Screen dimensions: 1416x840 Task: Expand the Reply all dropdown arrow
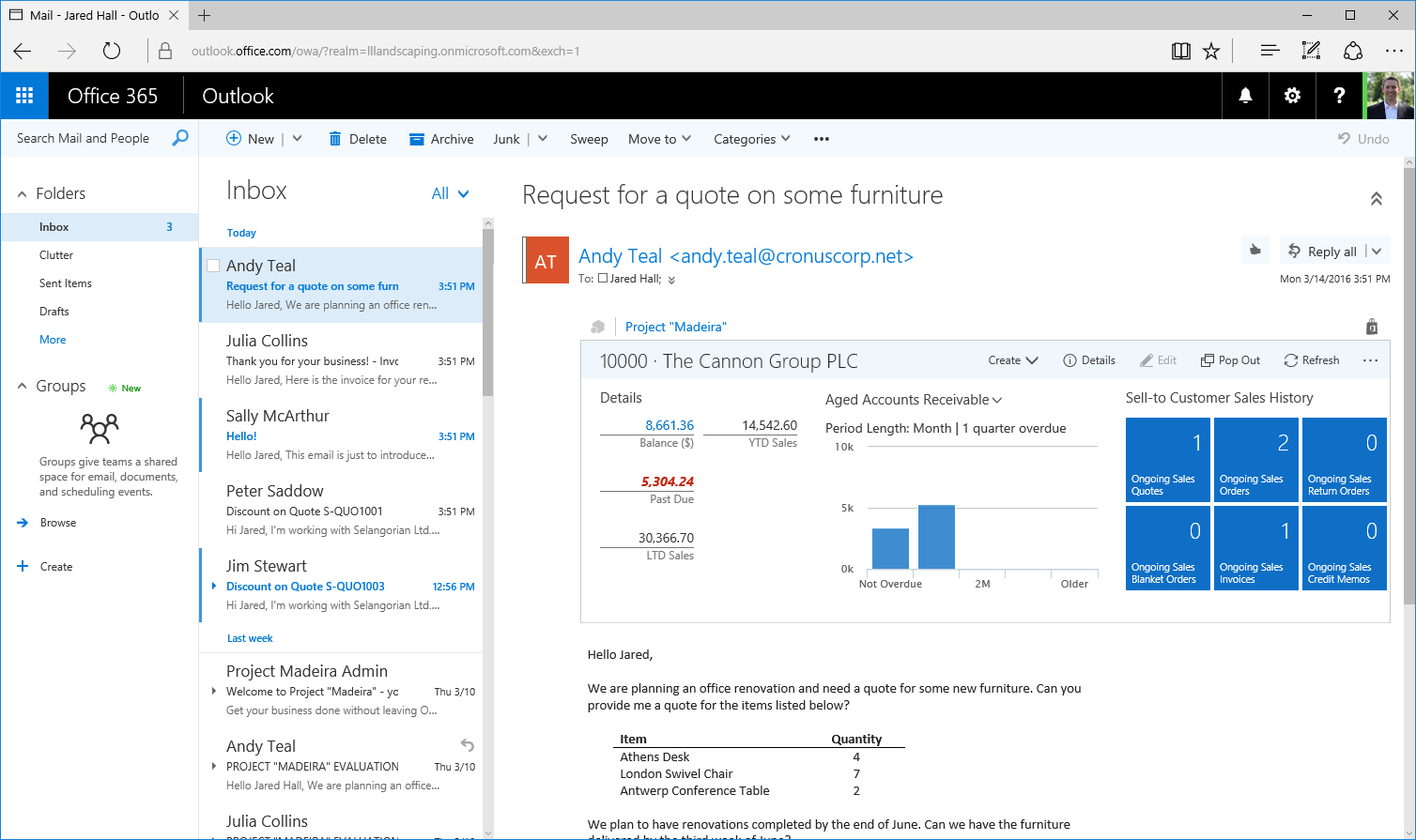click(x=1377, y=251)
